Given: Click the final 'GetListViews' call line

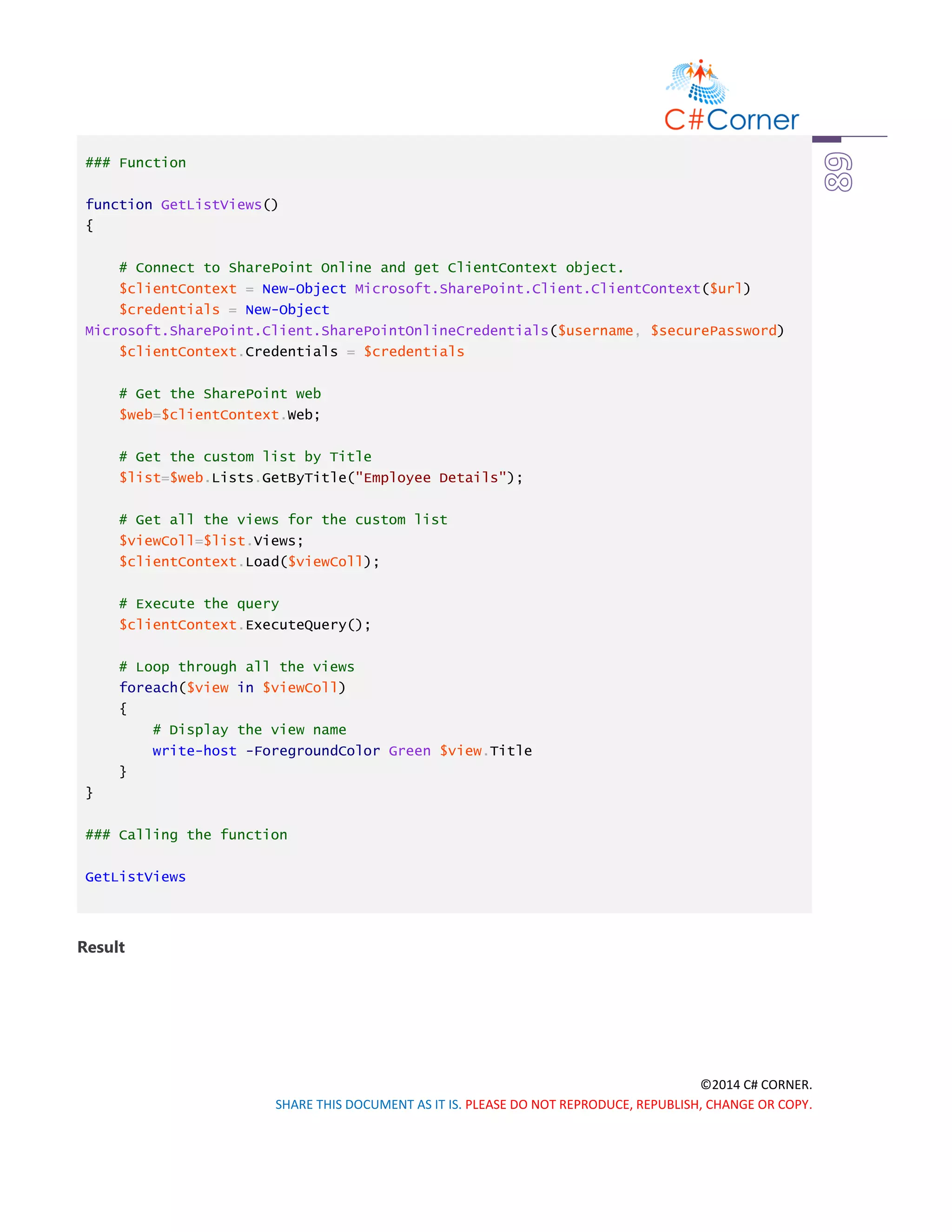Looking at the screenshot, I should point(135,877).
